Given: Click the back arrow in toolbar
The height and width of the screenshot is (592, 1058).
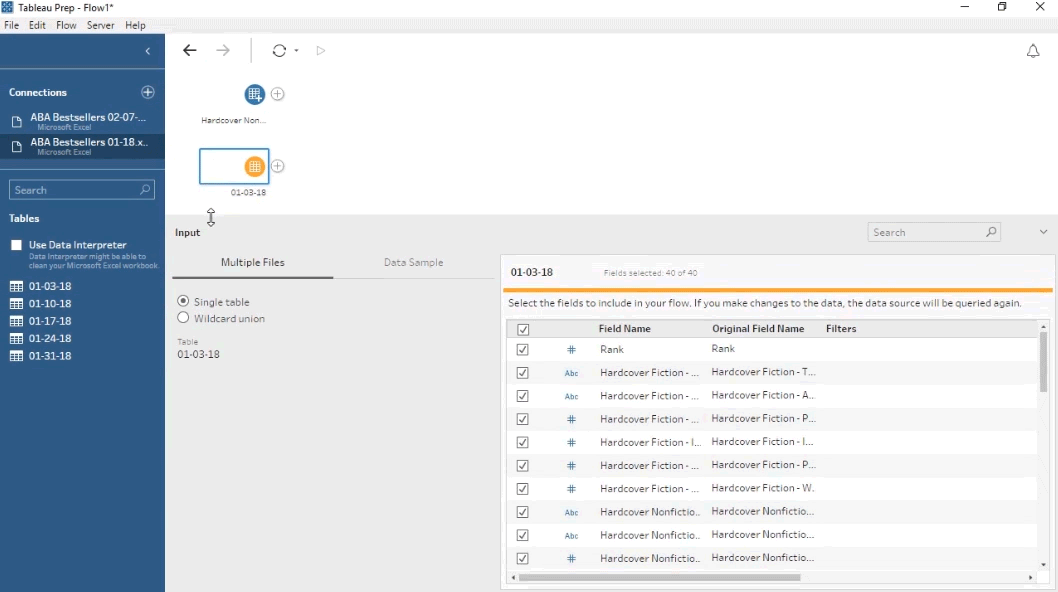Looking at the screenshot, I should 190,51.
